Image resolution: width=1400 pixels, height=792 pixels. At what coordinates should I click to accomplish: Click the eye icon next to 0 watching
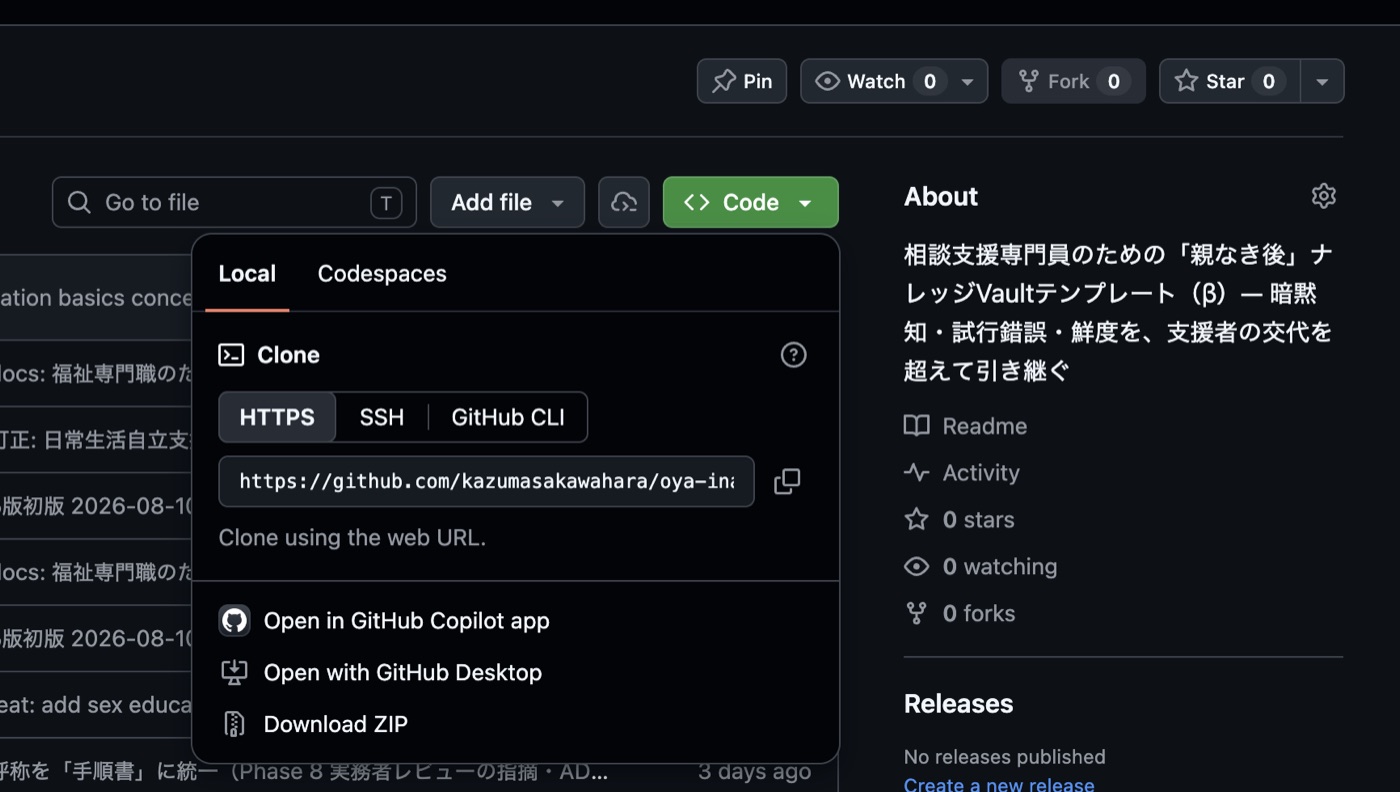(916, 567)
